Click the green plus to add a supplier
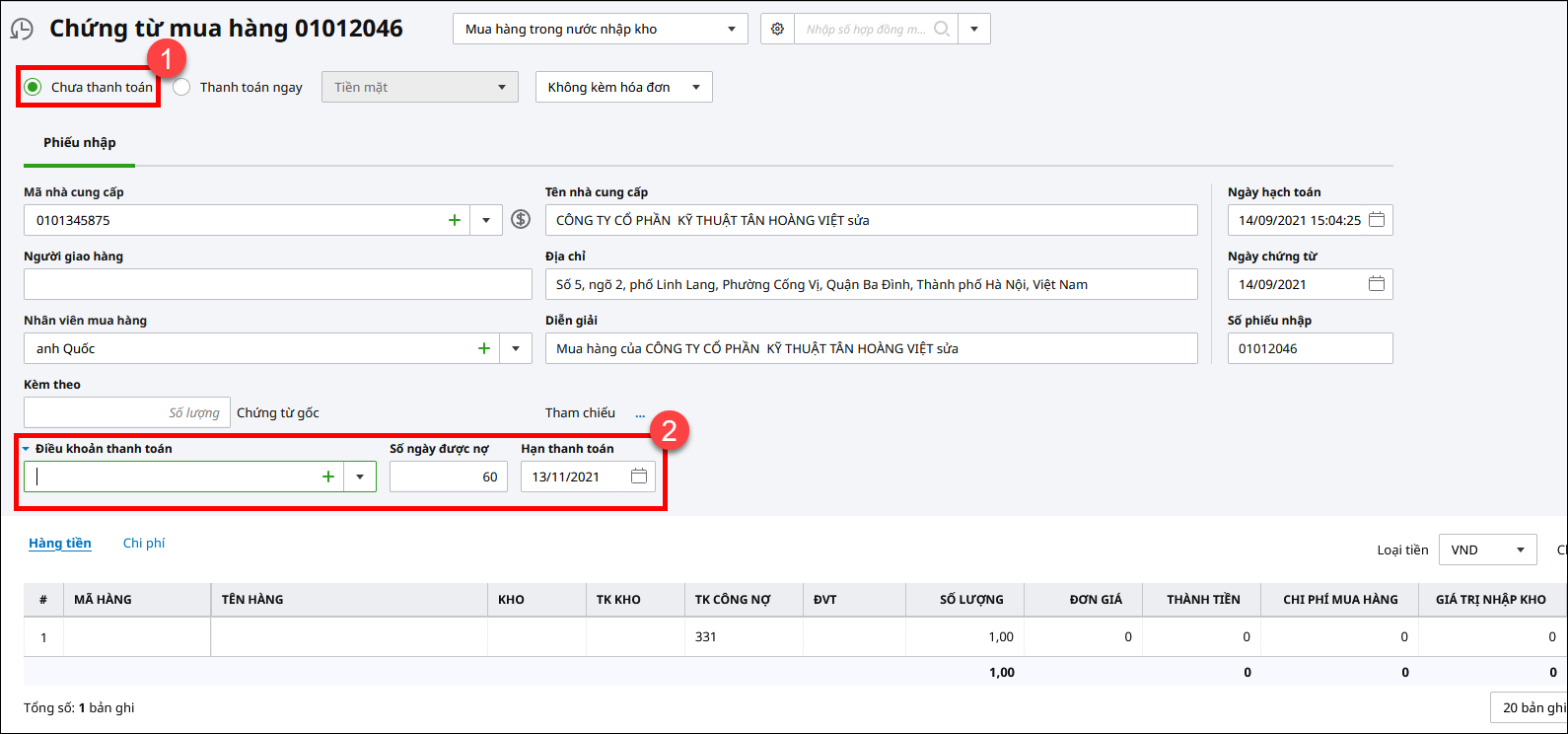 coord(455,220)
